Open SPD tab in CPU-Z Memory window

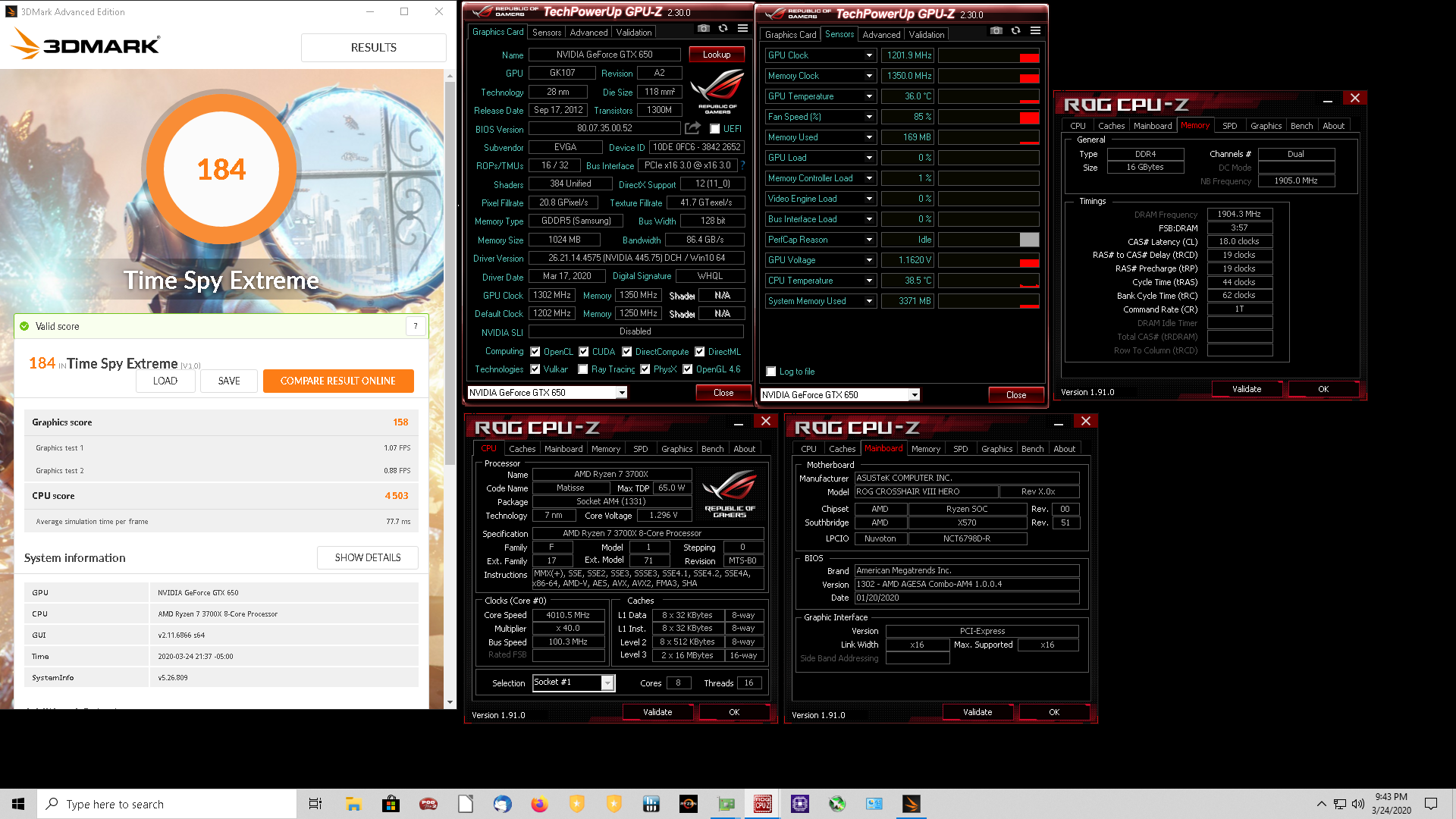1230,126
